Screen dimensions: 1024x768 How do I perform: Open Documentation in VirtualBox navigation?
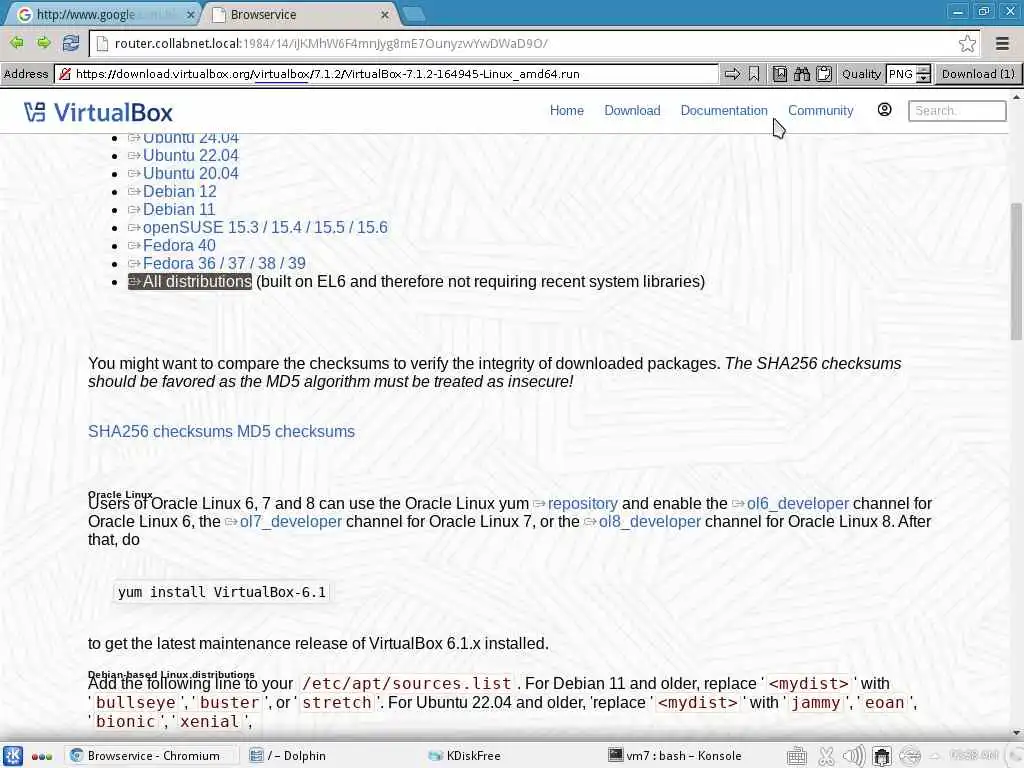point(724,110)
